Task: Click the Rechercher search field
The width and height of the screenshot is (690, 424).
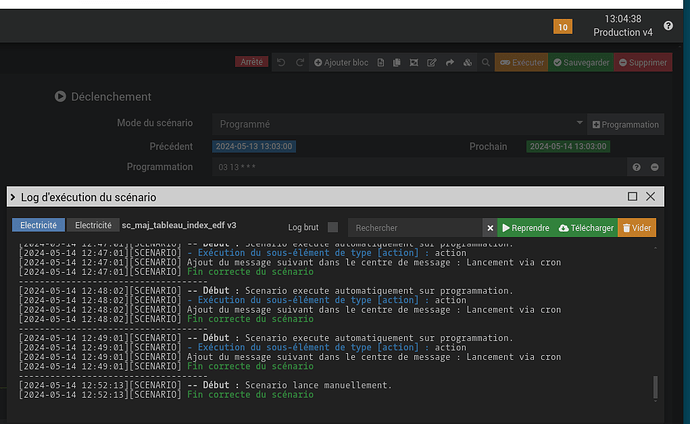Action: point(415,228)
